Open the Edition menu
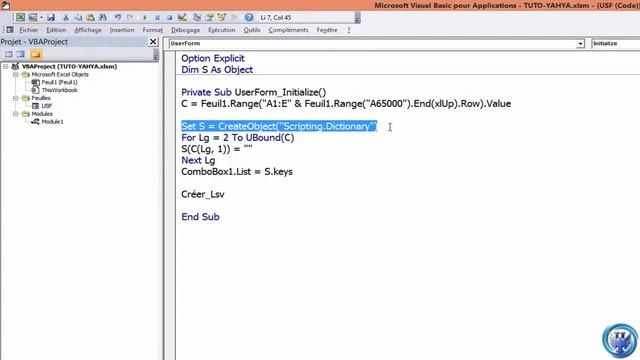 point(56,30)
